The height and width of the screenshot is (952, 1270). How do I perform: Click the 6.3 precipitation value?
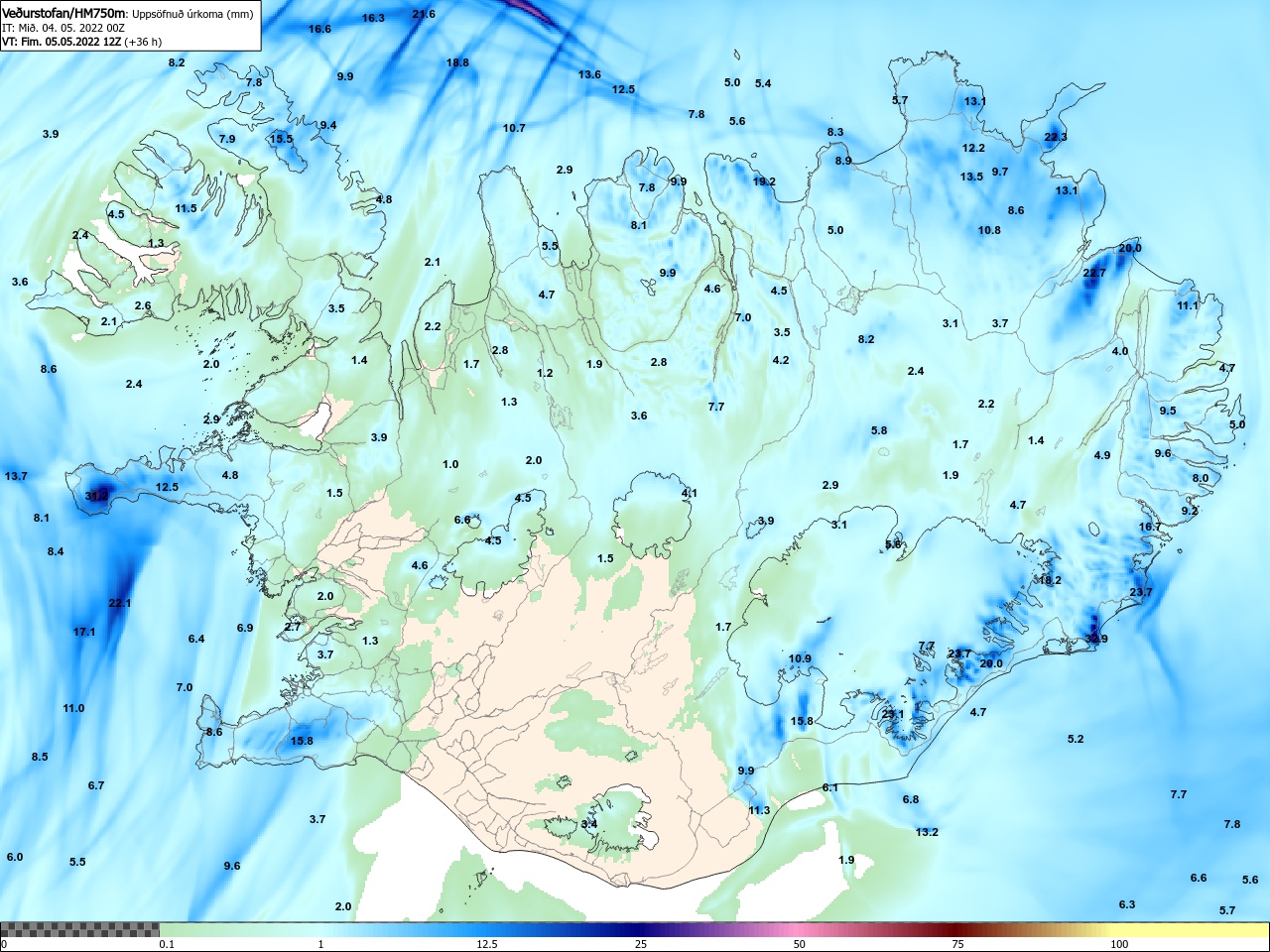pyautogui.click(x=1127, y=904)
